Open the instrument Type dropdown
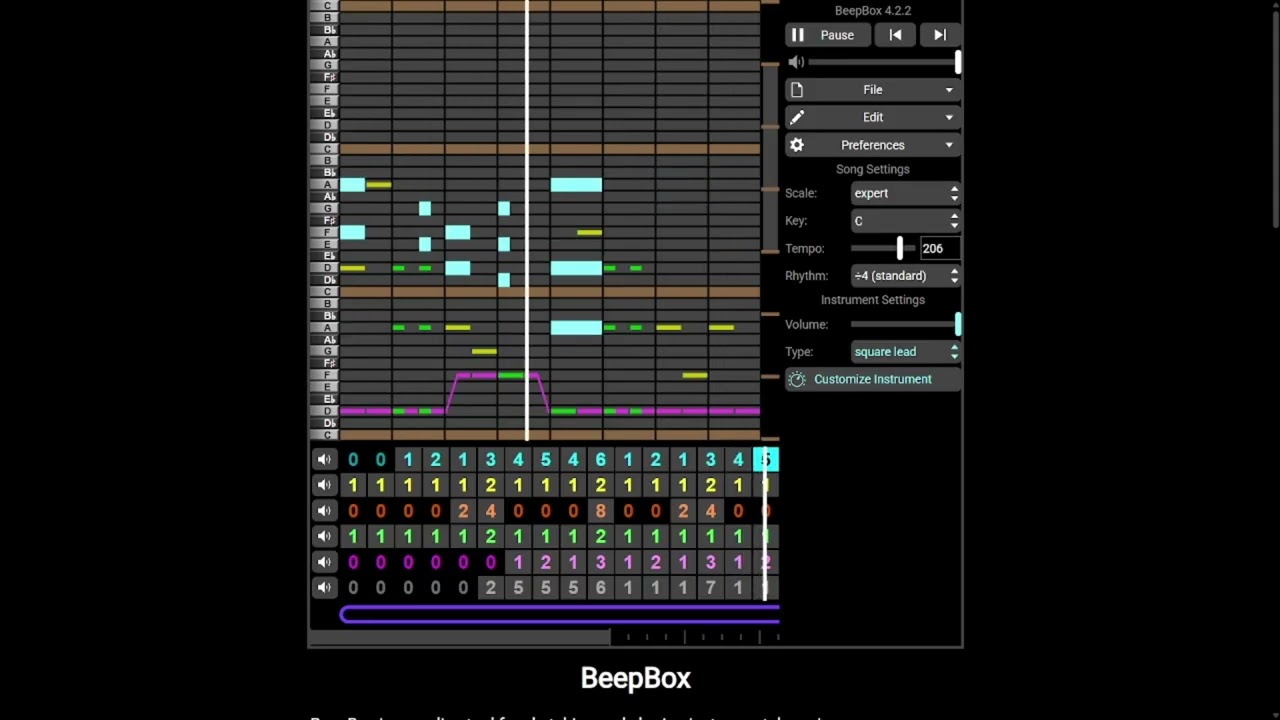This screenshot has width=1280, height=720. point(906,352)
